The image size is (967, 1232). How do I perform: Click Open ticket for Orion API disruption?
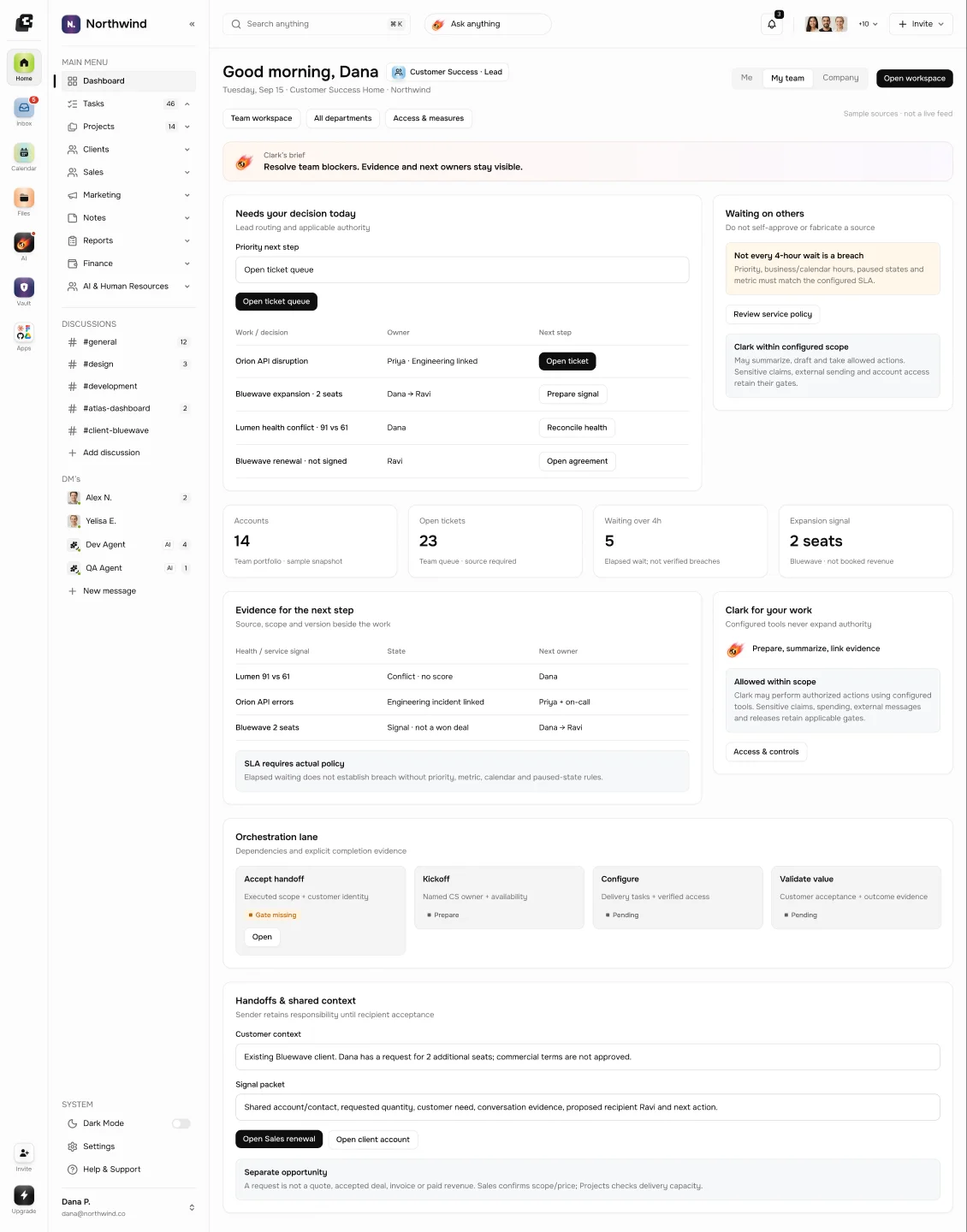click(x=567, y=361)
